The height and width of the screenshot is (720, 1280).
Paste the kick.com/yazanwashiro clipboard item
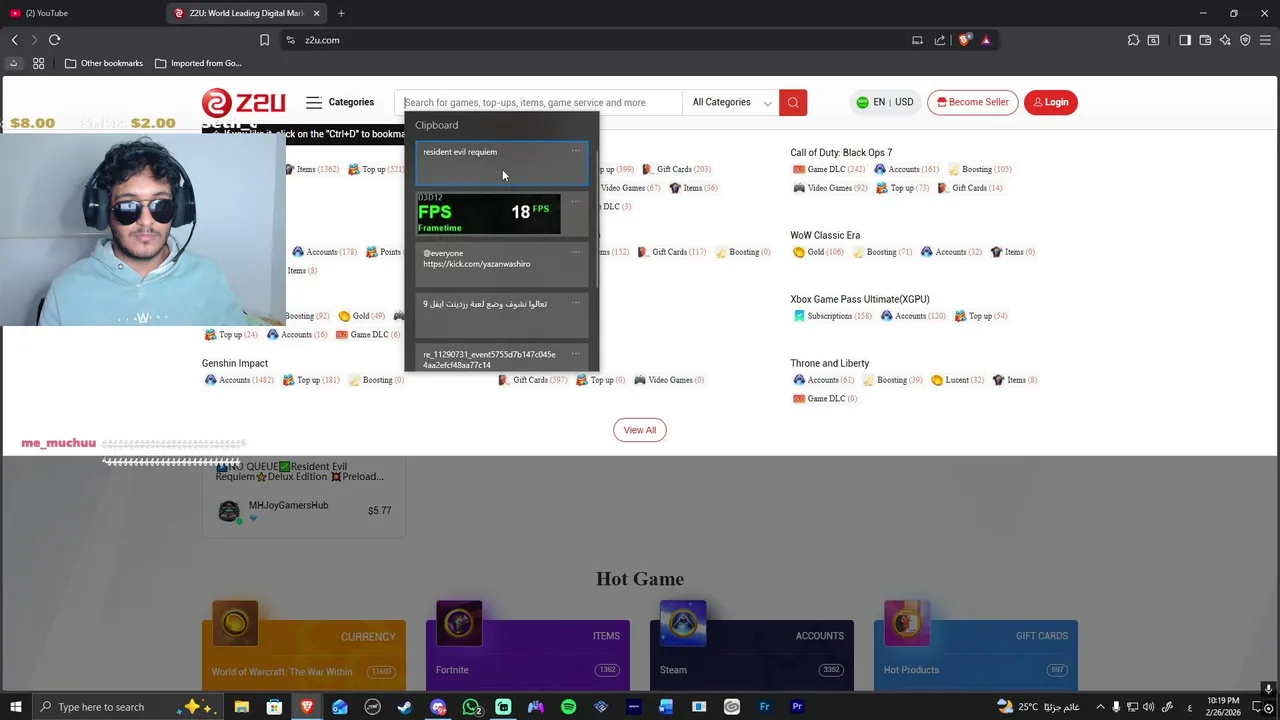pos(502,264)
